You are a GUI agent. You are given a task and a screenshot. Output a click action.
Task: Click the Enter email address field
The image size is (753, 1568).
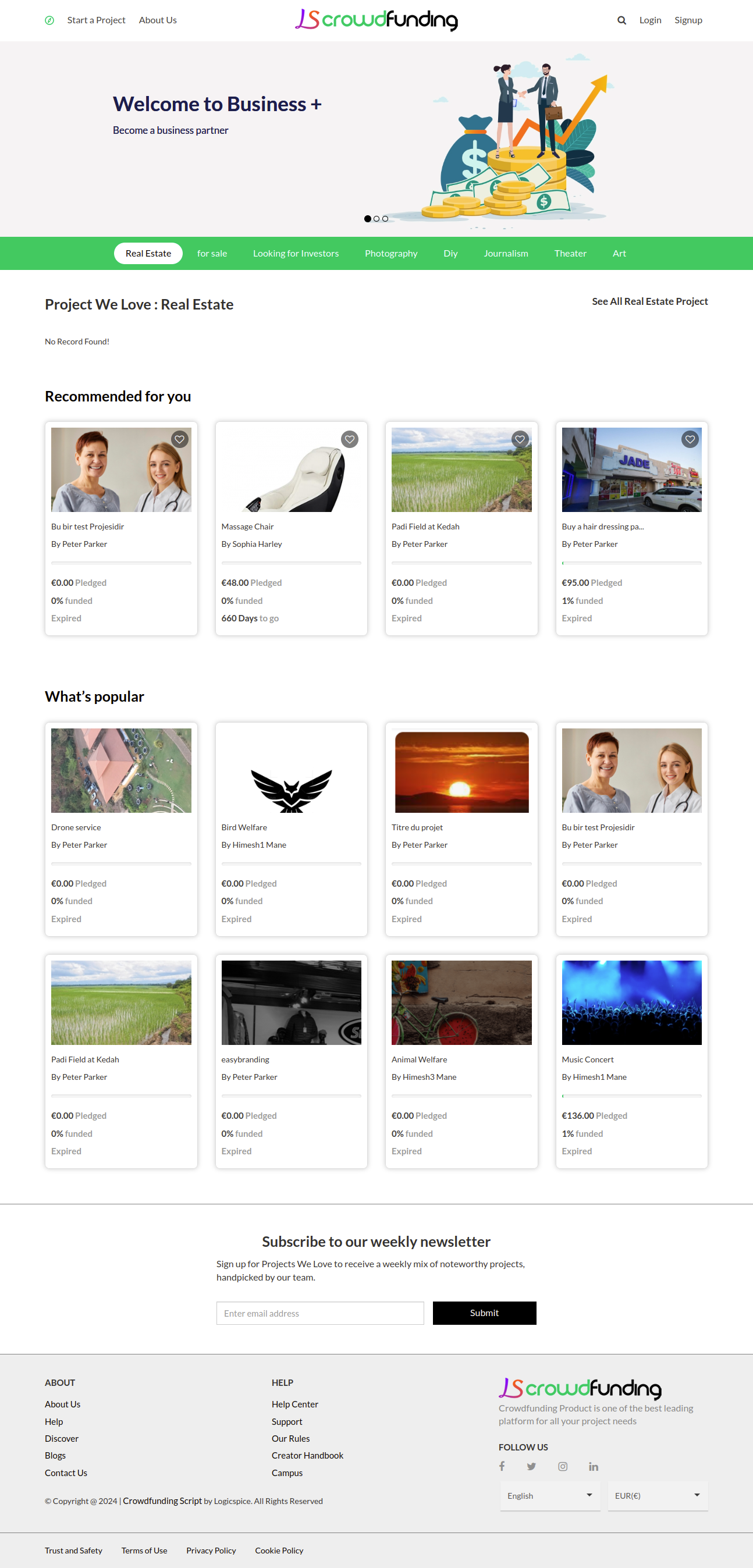tap(319, 1313)
